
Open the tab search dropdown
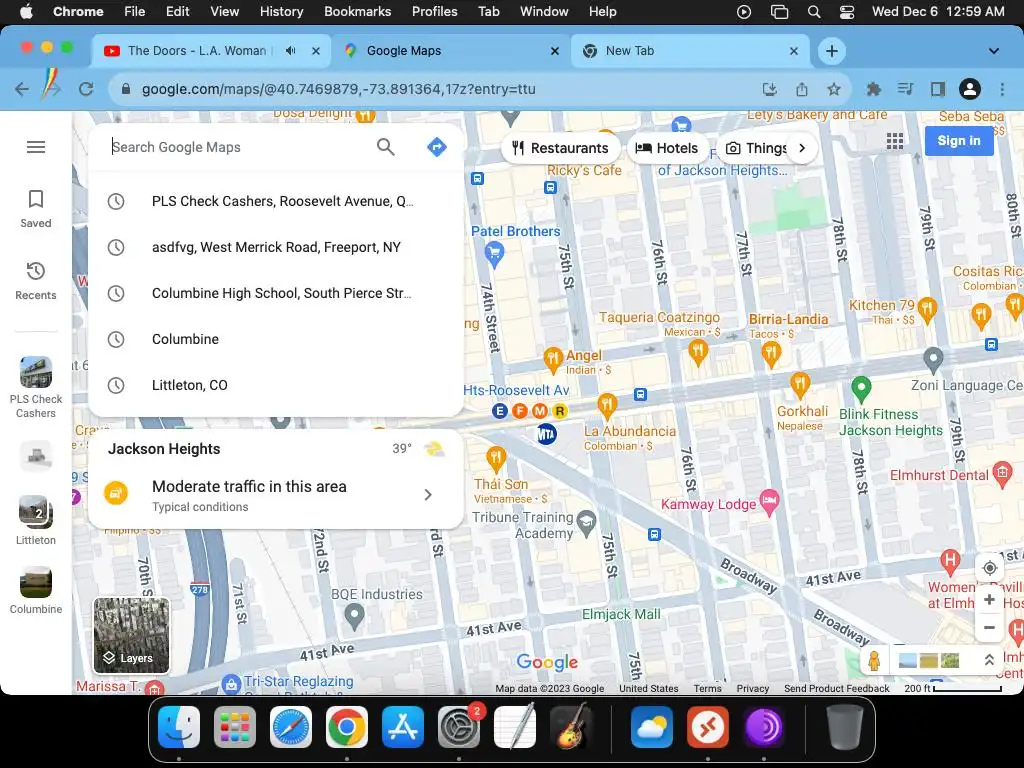(993, 51)
